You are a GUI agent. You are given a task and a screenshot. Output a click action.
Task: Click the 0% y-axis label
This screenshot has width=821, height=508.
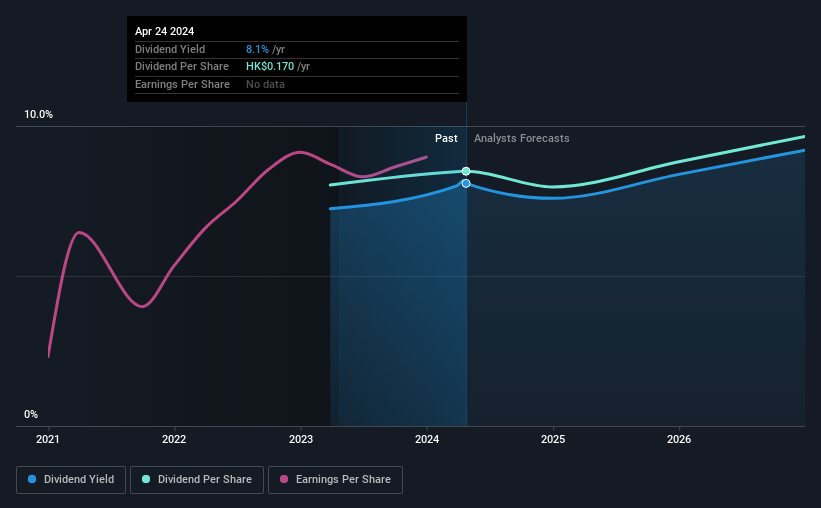coord(31,414)
